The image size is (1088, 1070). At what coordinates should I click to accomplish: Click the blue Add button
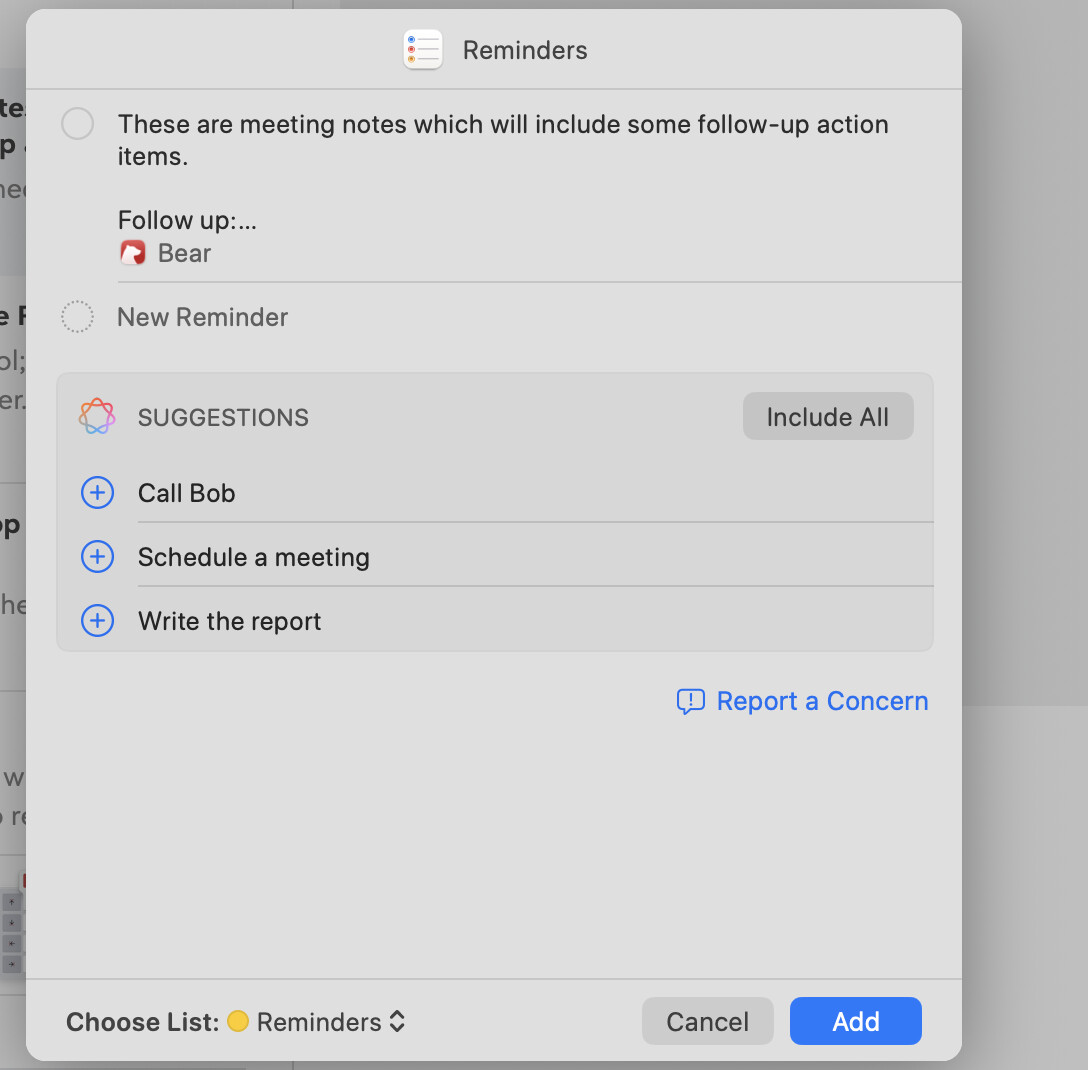tap(855, 1021)
